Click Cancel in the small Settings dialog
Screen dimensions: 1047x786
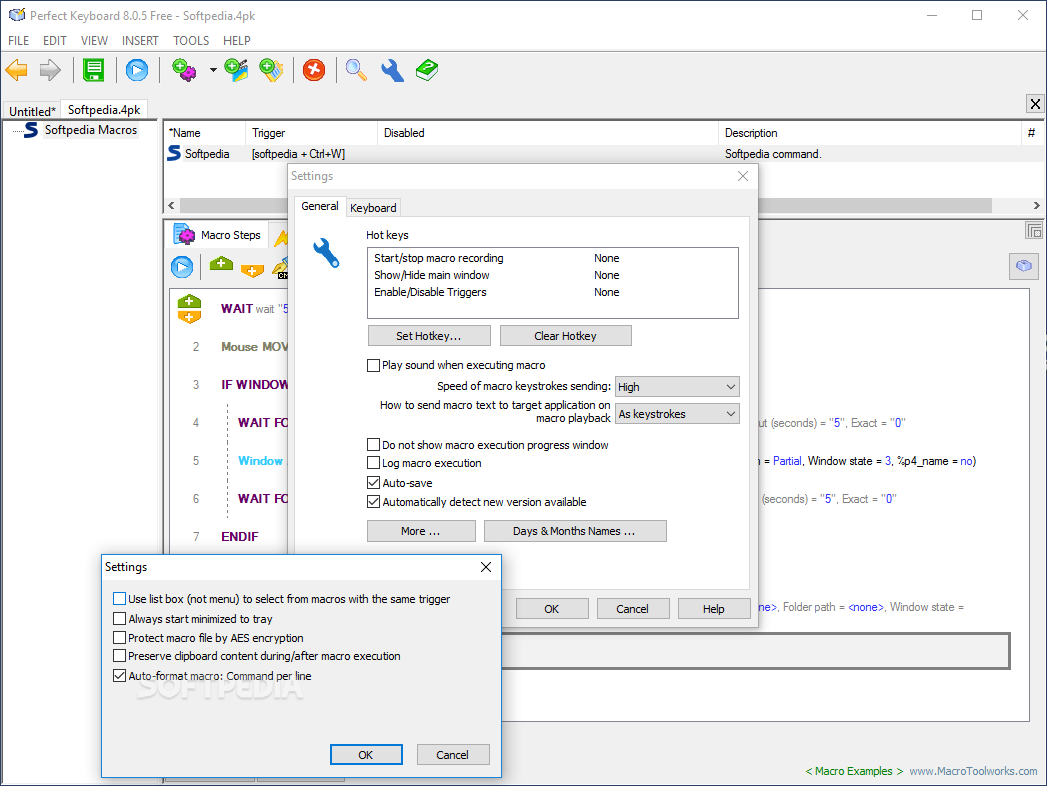point(453,755)
